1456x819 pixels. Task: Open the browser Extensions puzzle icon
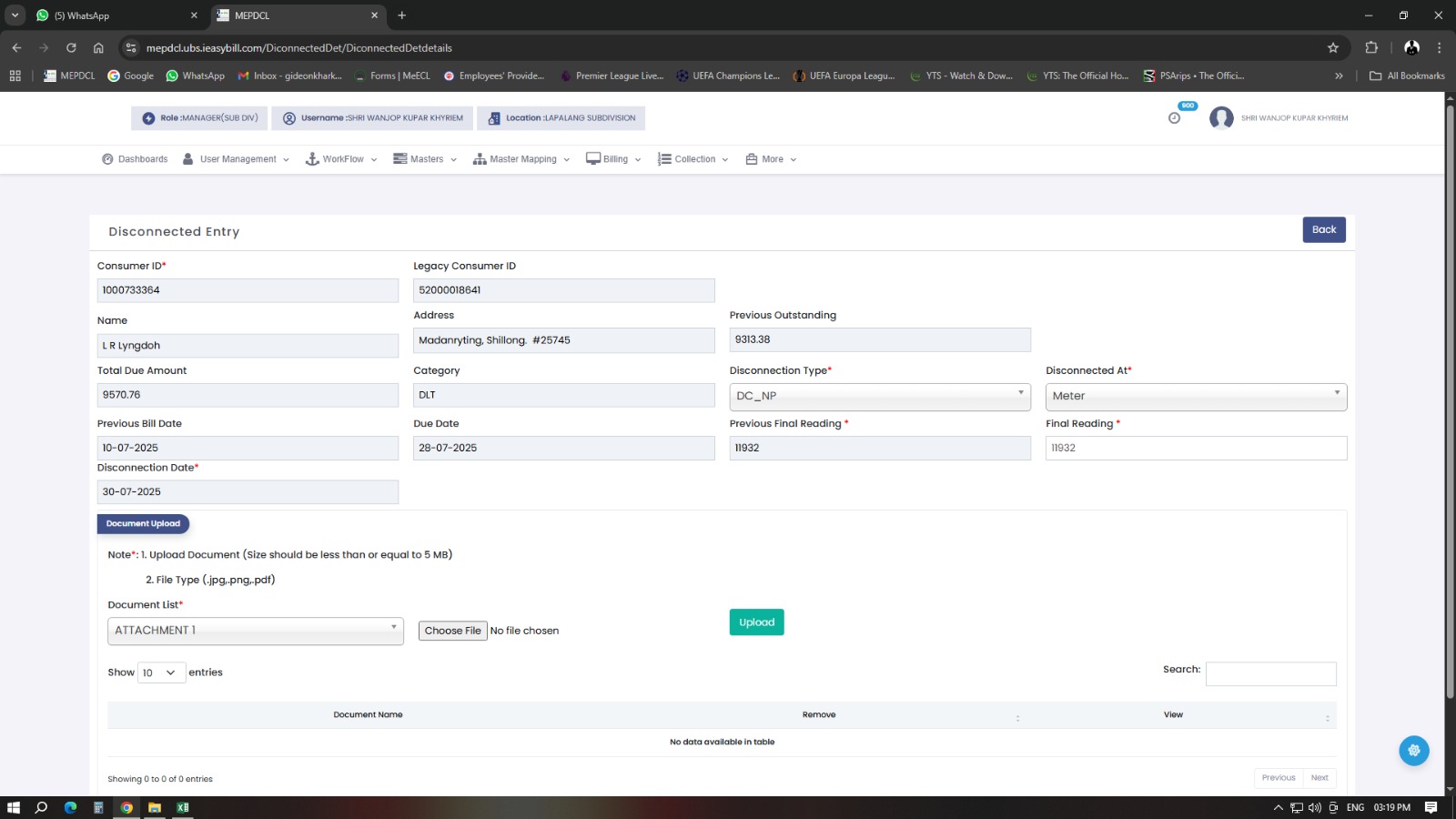click(1371, 48)
